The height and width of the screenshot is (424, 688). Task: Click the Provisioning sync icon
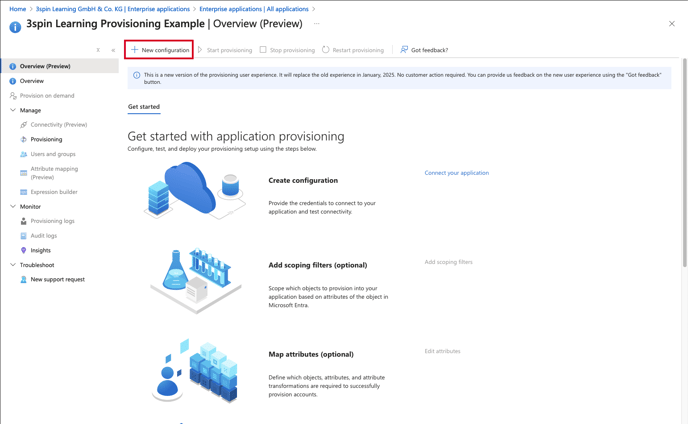click(x=24, y=140)
